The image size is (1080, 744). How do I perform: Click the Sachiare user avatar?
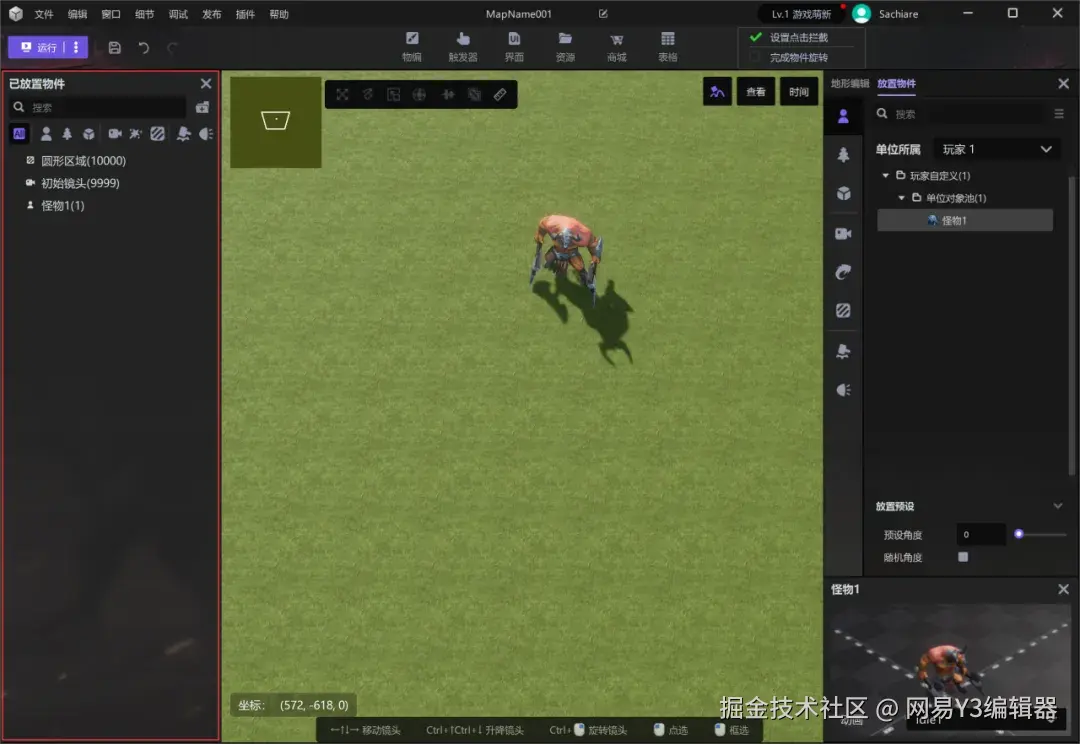tap(862, 14)
